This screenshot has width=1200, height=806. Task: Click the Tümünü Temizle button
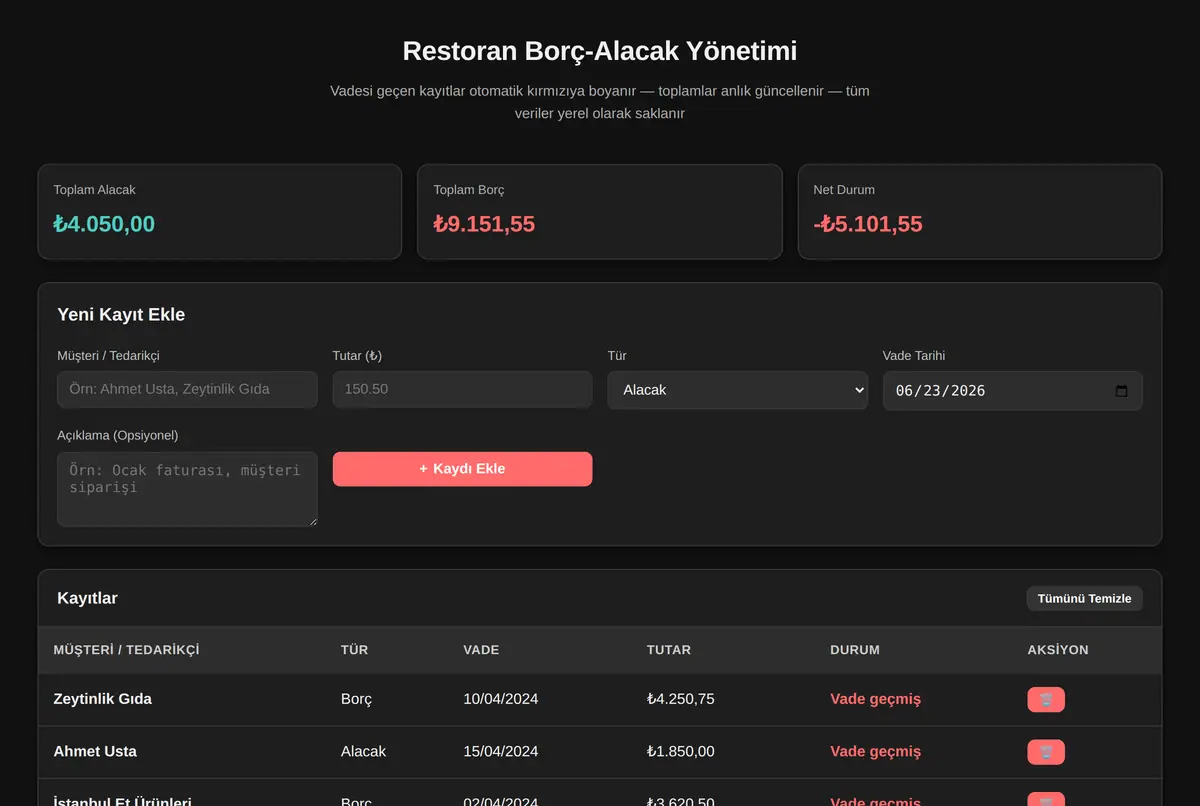click(1084, 598)
